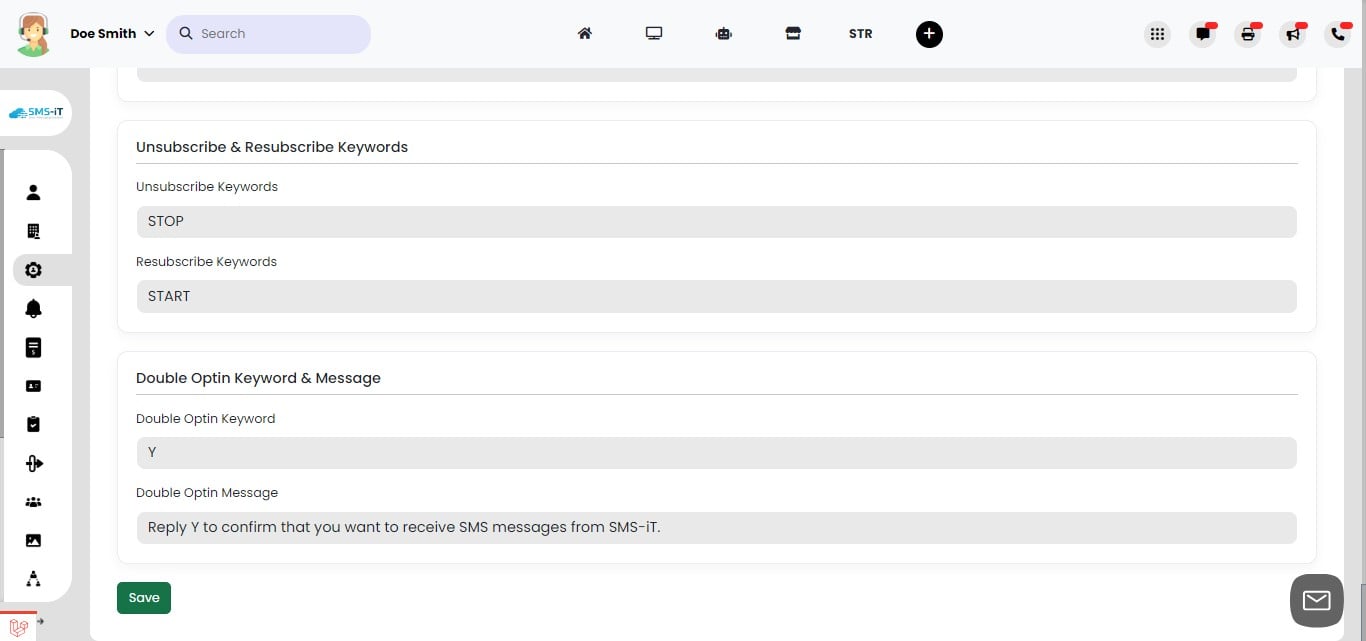Open the megaphone announcements icon
This screenshot has height=641, width=1366.
(1293, 34)
